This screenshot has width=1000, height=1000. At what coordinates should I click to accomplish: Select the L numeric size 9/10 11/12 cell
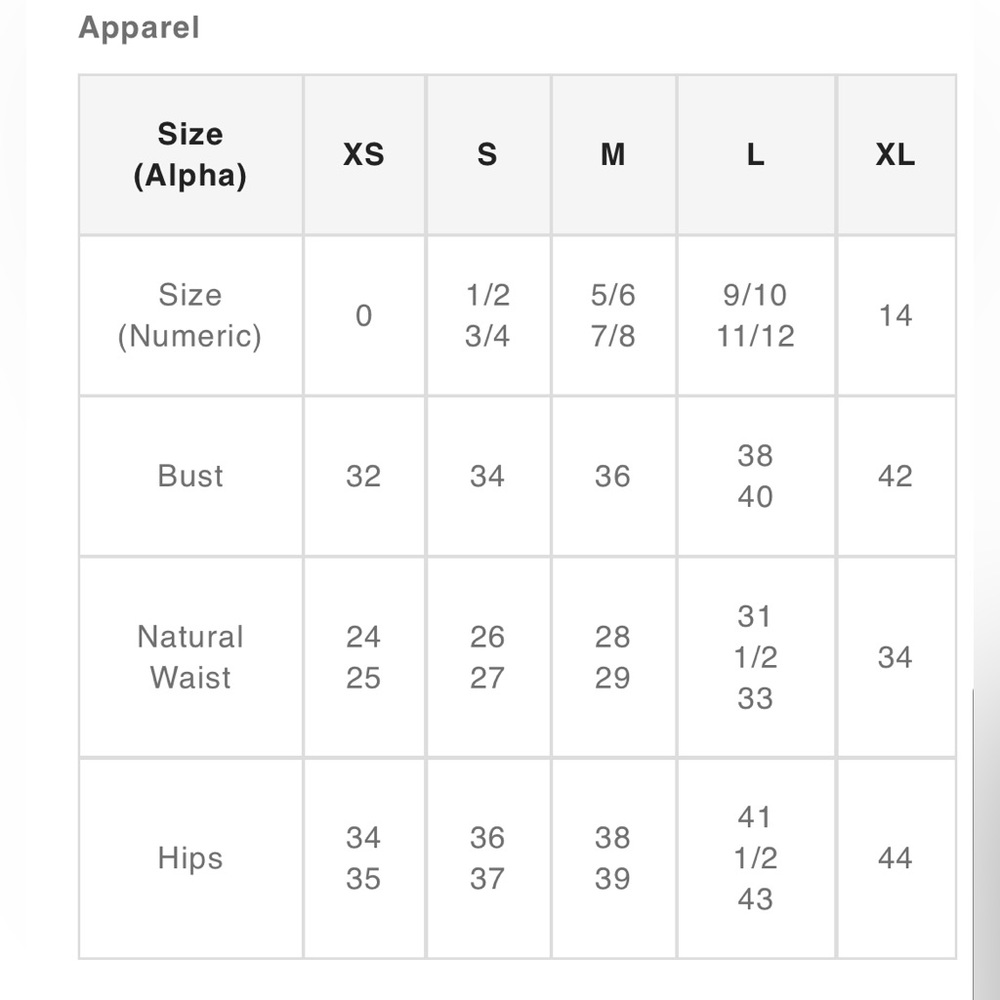click(755, 316)
